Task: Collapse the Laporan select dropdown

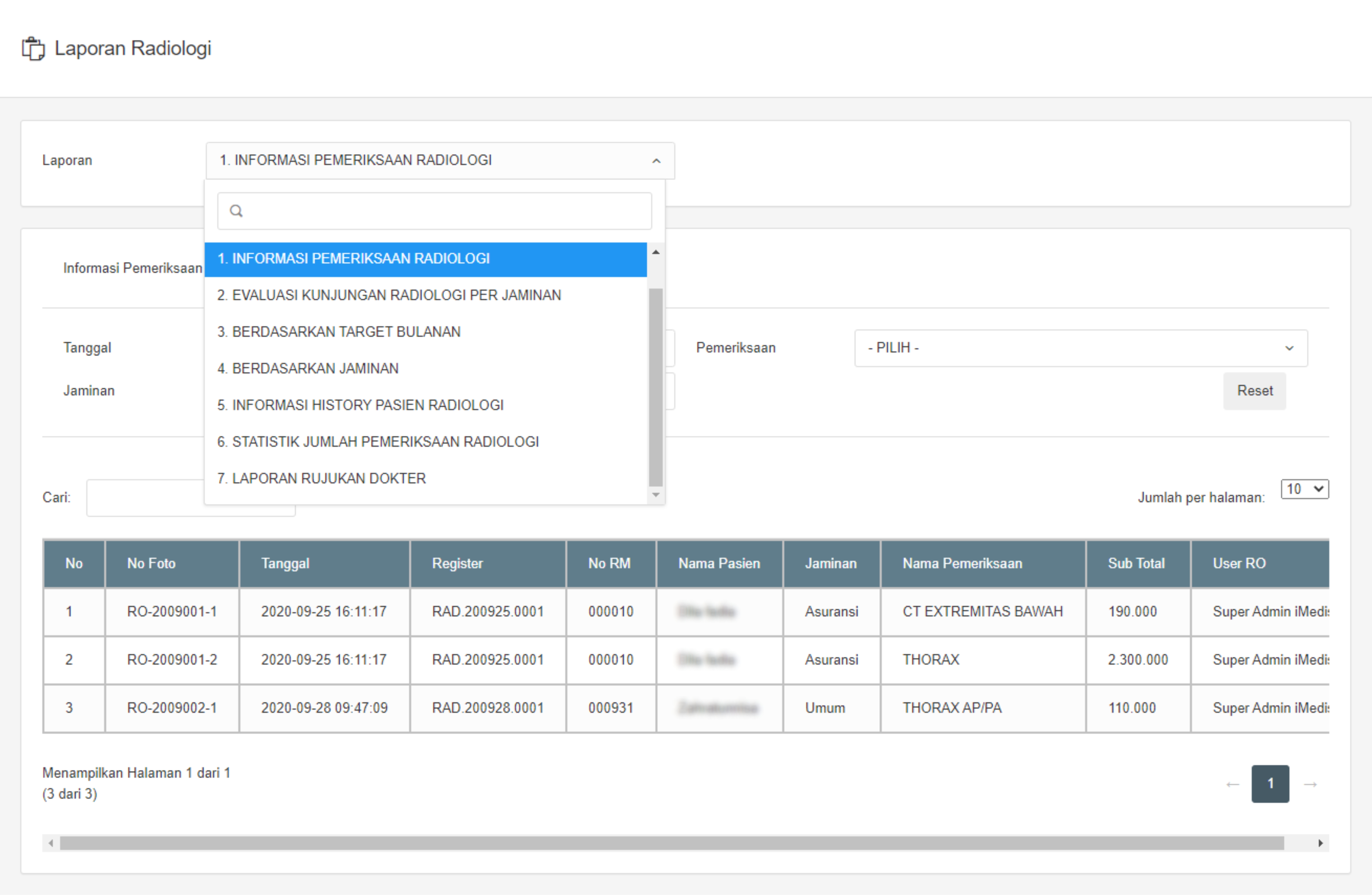Action: [656, 161]
